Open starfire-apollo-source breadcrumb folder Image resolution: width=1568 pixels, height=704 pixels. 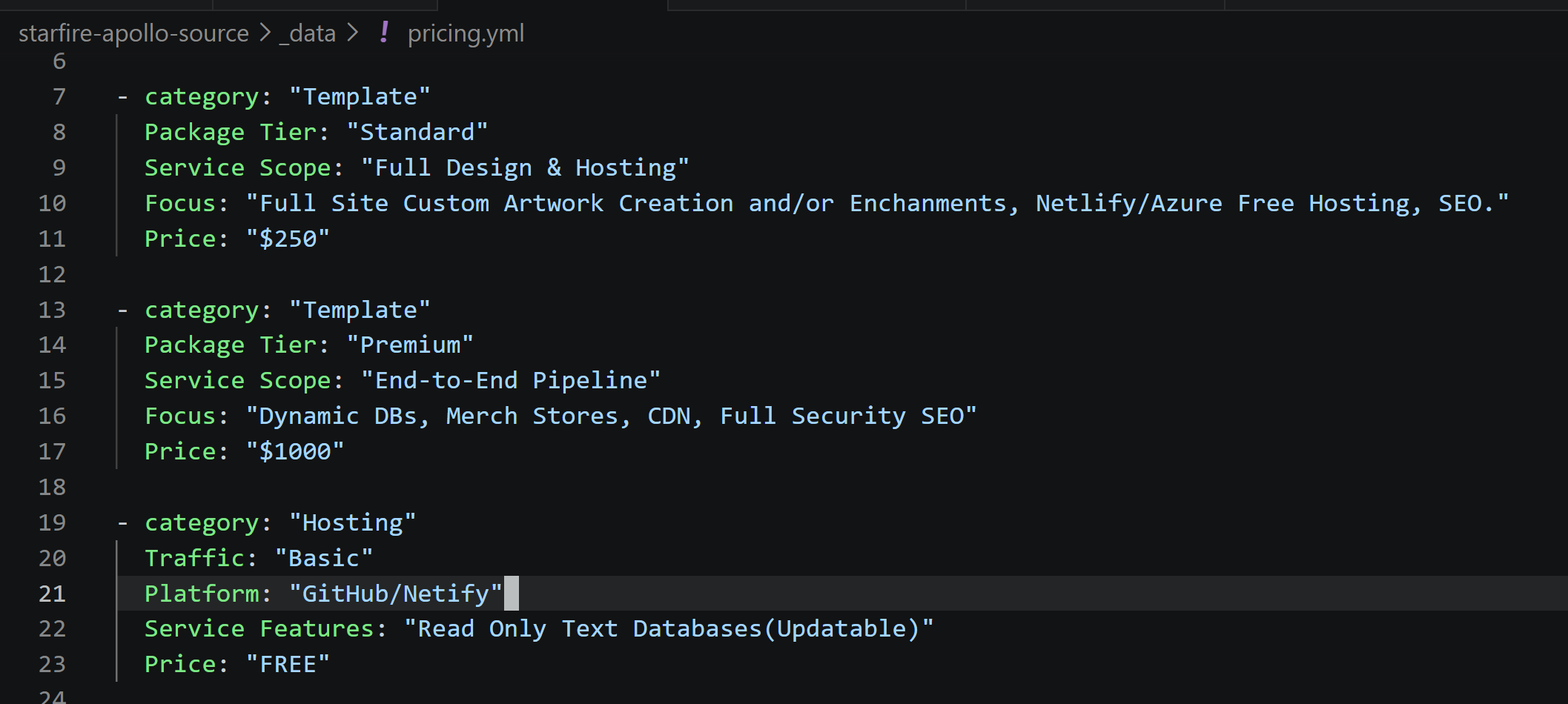133,33
